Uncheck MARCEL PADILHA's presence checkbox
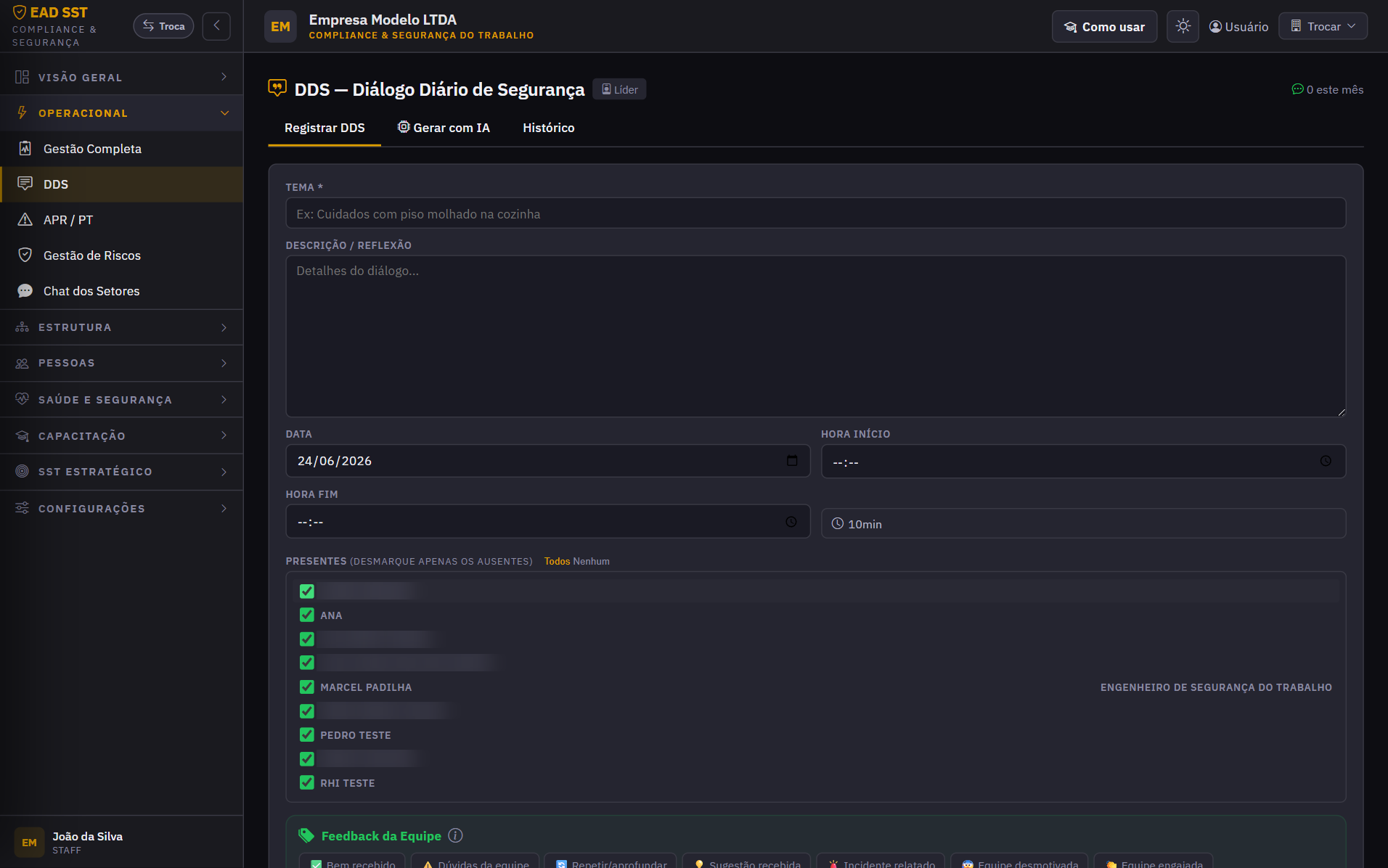The width and height of the screenshot is (1388, 868). [307, 687]
